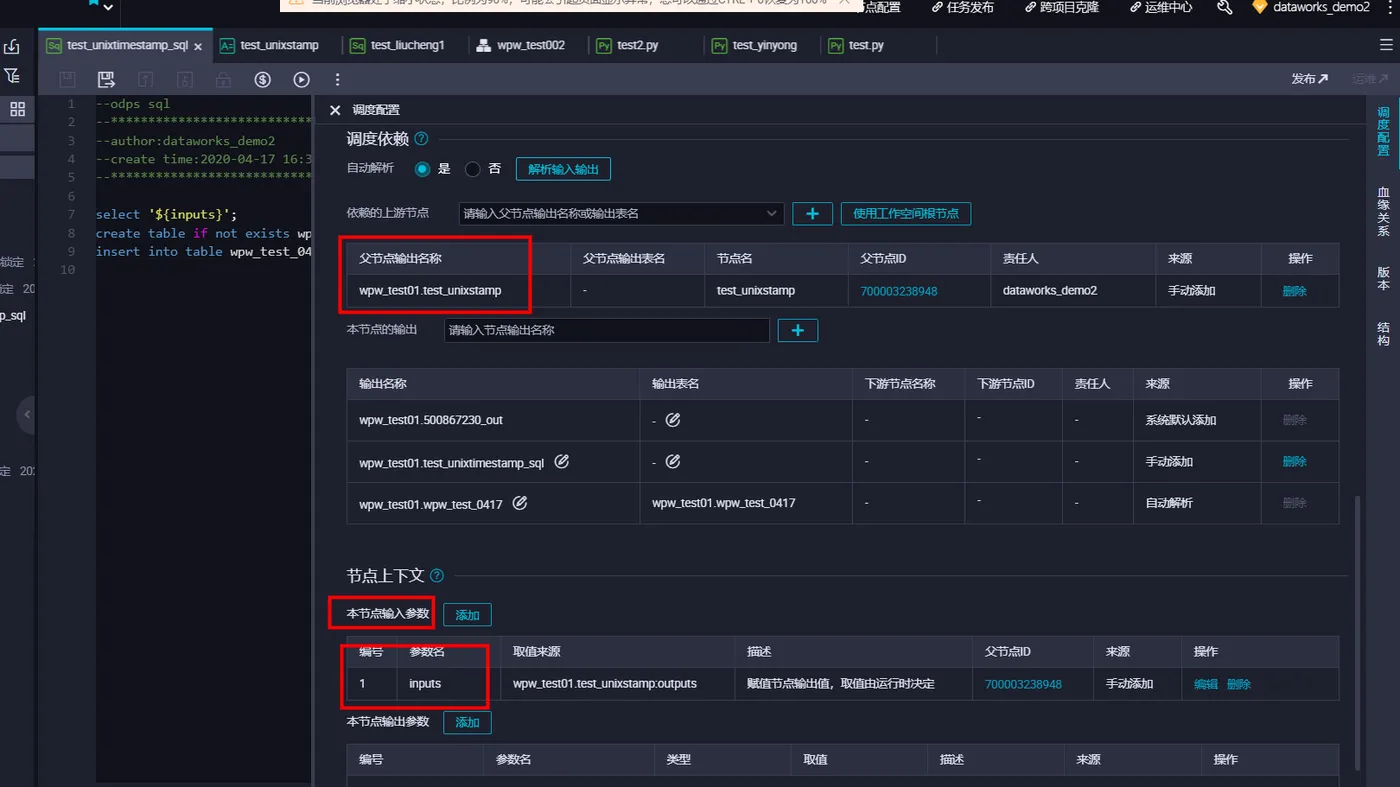Delete wpw_test01.test_unixstamp dependency row

point(1295,291)
